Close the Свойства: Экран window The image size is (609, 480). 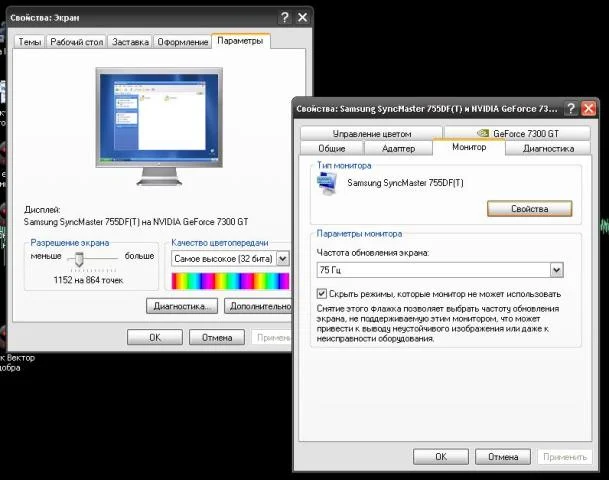[x=303, y=17]
